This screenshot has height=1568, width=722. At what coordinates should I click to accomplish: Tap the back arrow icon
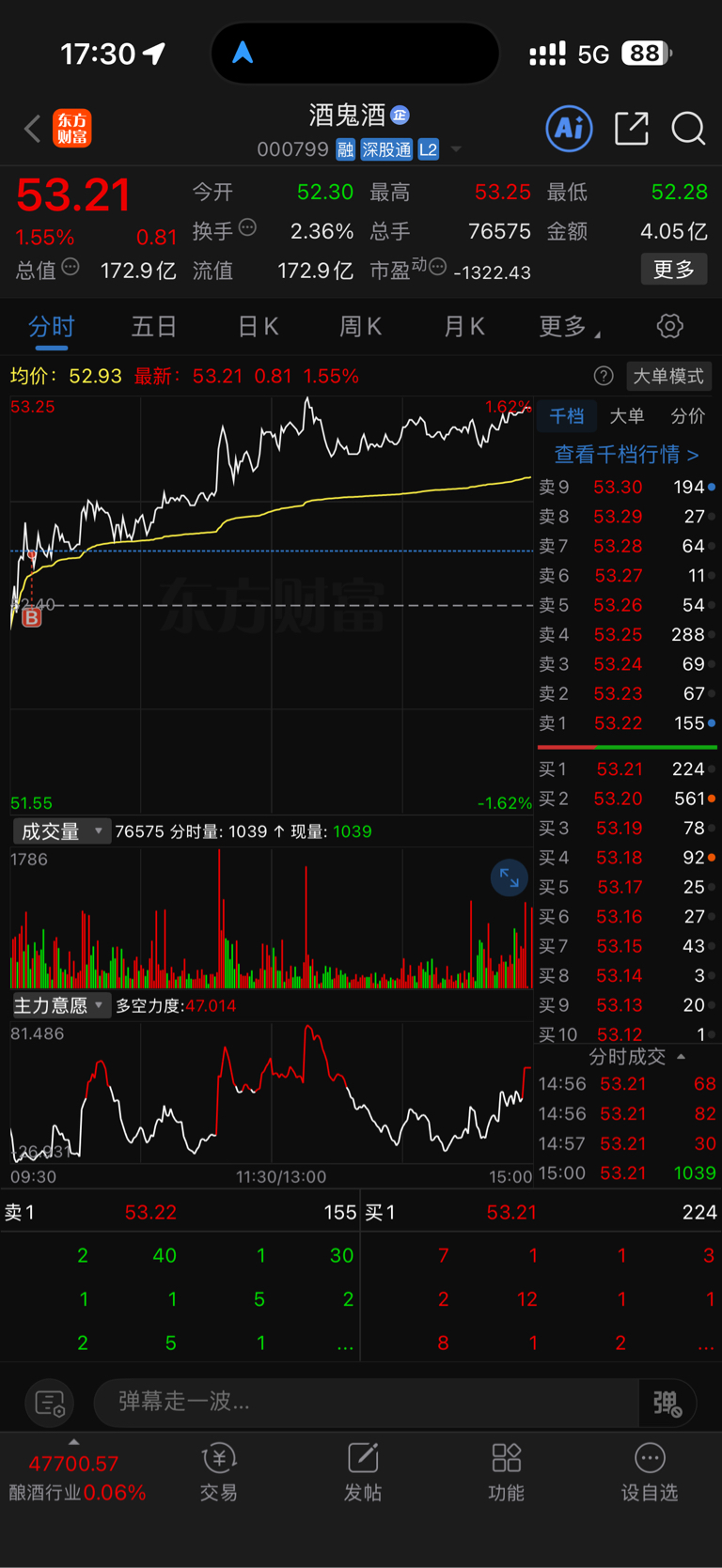(33, 129)
